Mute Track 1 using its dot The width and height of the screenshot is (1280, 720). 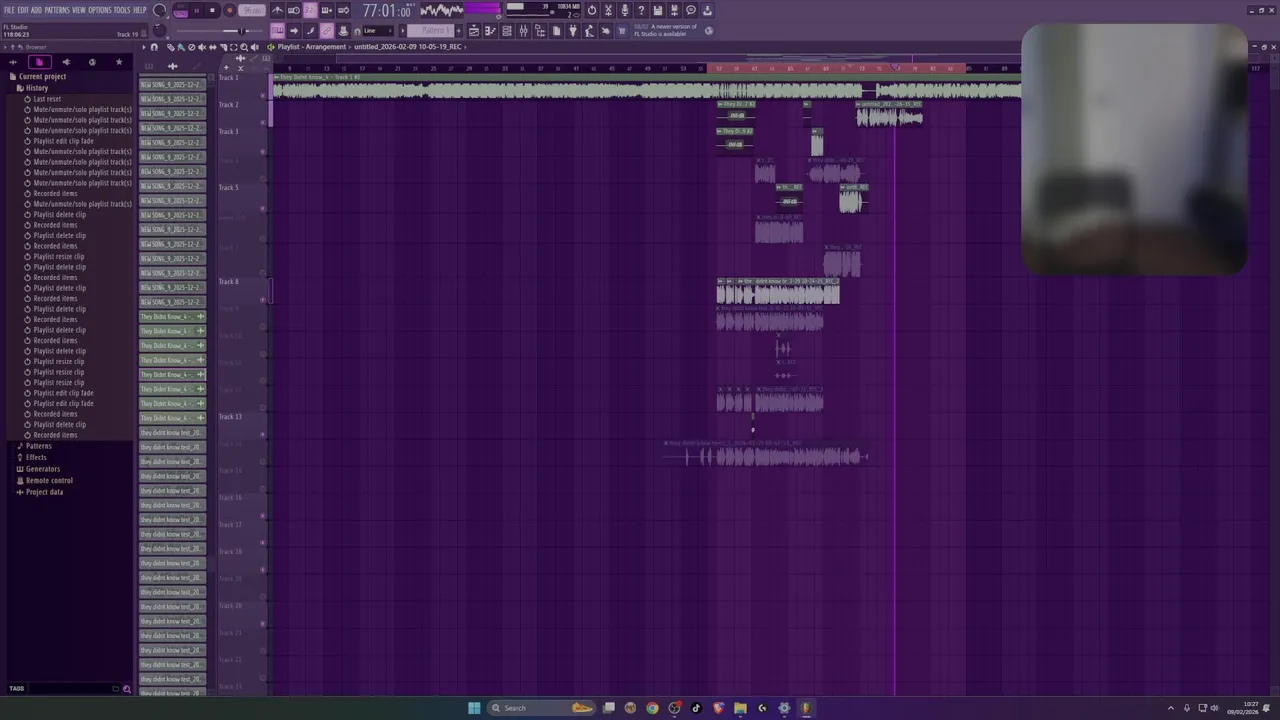click(x=263, y=96)
